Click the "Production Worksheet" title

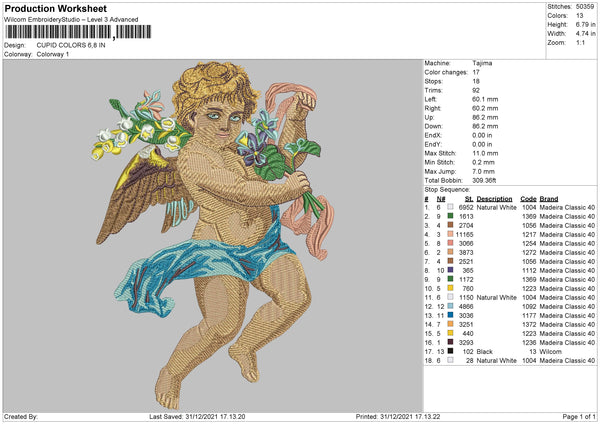[x=55, y=9]
